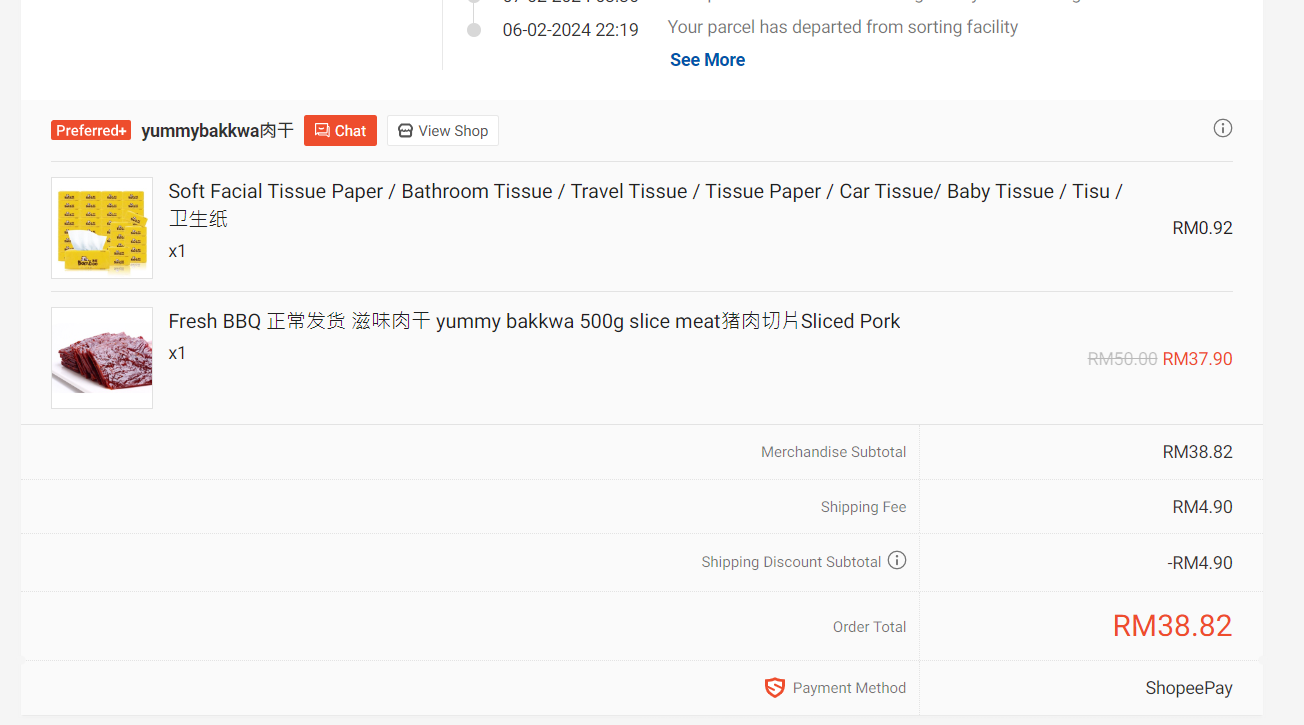Click the 06-02-2024 tracking timeline dot
1304x725 pixels.
tap(474, 30)
